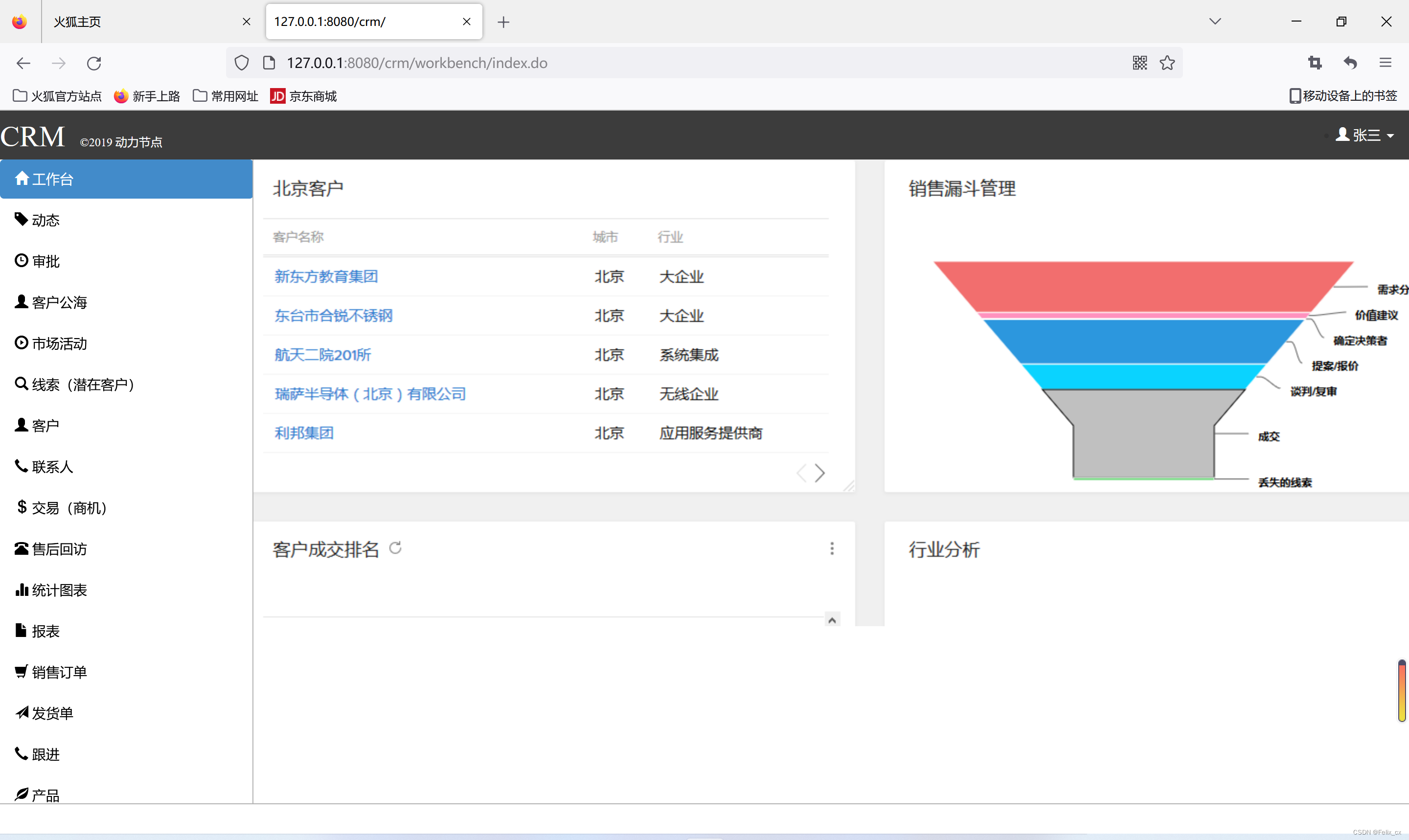Image resolution: width=1409 pixels, height=840 pixels.
Task: Open 客户公海 in the sidebar
Action: (x=126, y=302)
